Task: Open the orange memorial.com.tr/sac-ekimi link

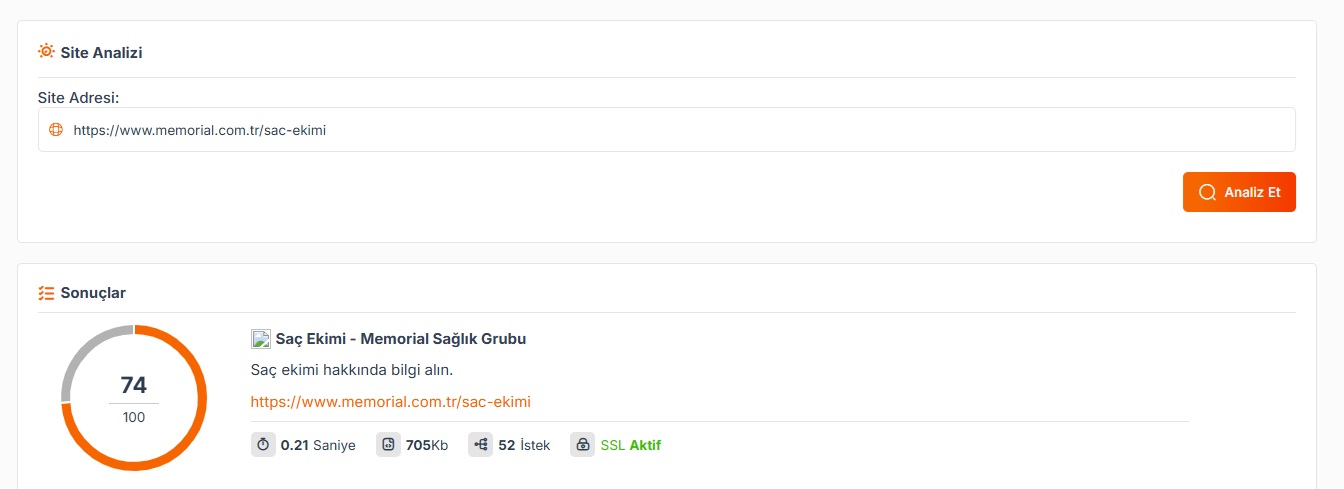Action: pos(390,402)
